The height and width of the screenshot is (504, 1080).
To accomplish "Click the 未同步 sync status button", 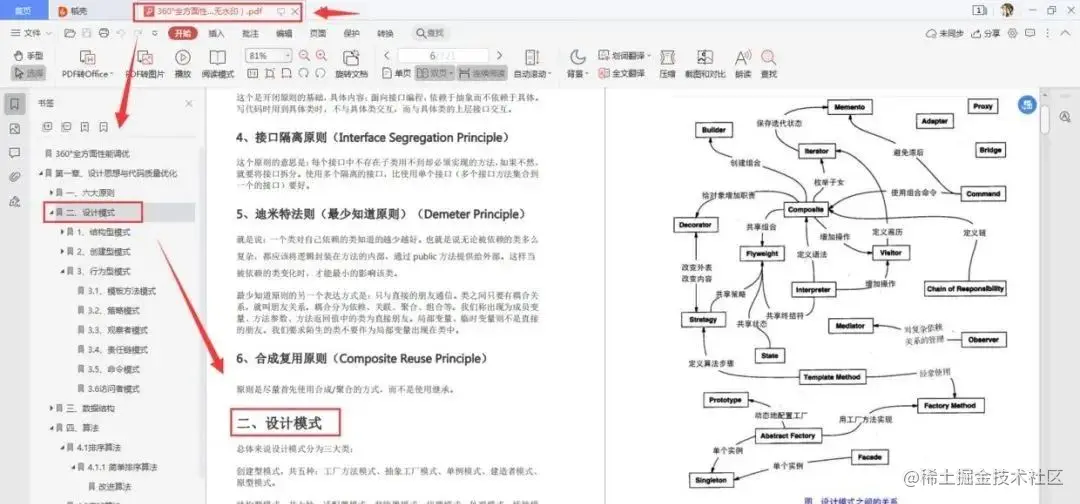I will point(945,33).
